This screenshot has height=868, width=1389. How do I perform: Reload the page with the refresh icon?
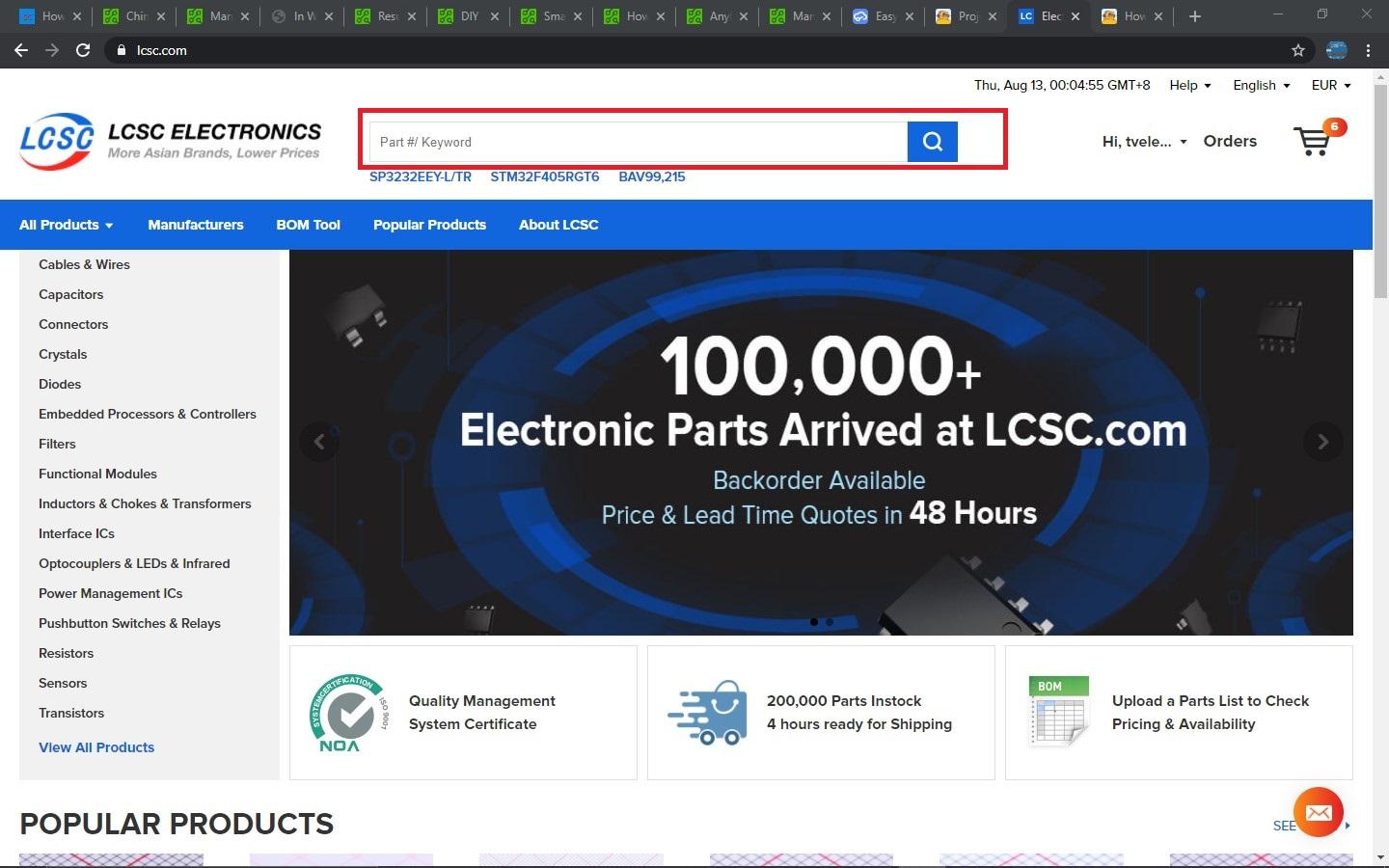[x=83, y=50]
